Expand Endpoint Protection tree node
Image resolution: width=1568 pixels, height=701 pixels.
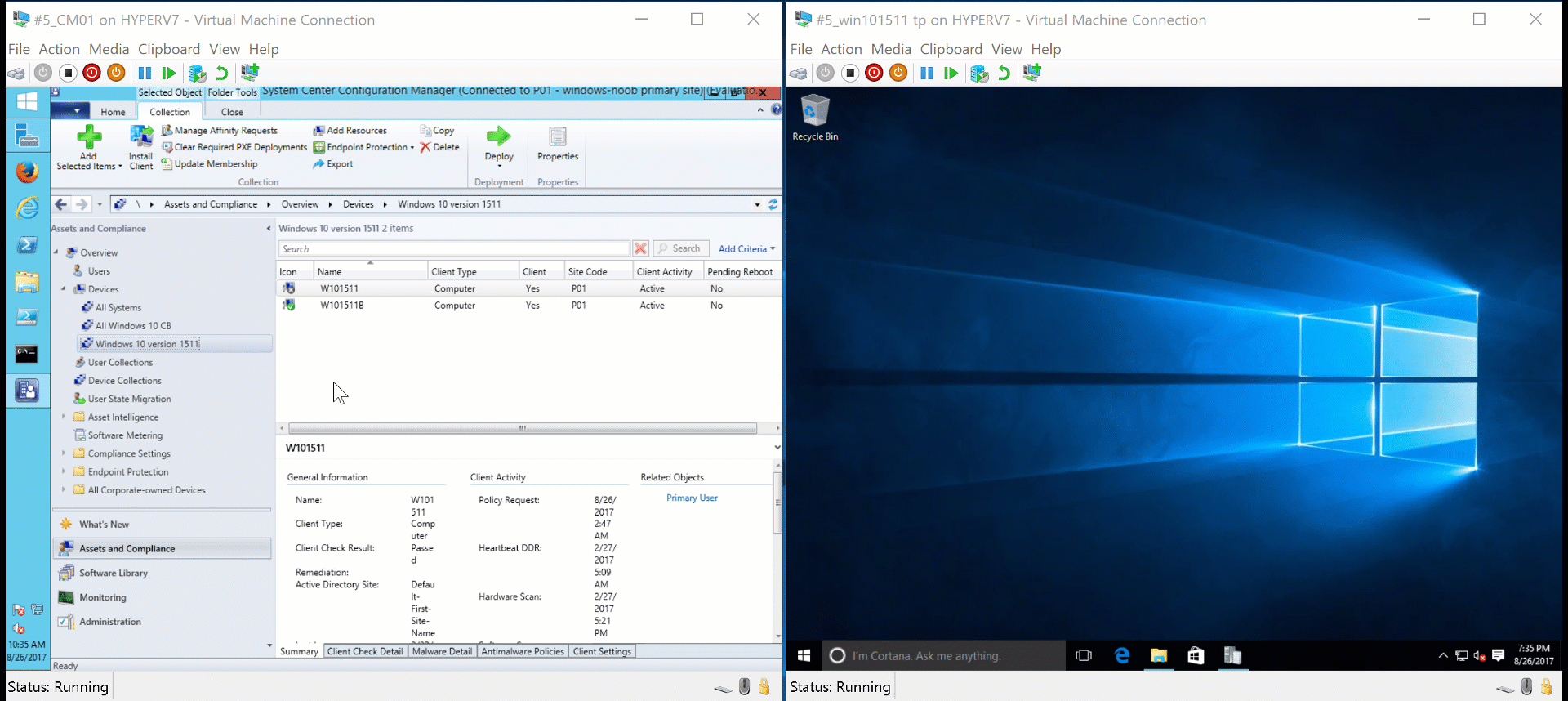64,471
